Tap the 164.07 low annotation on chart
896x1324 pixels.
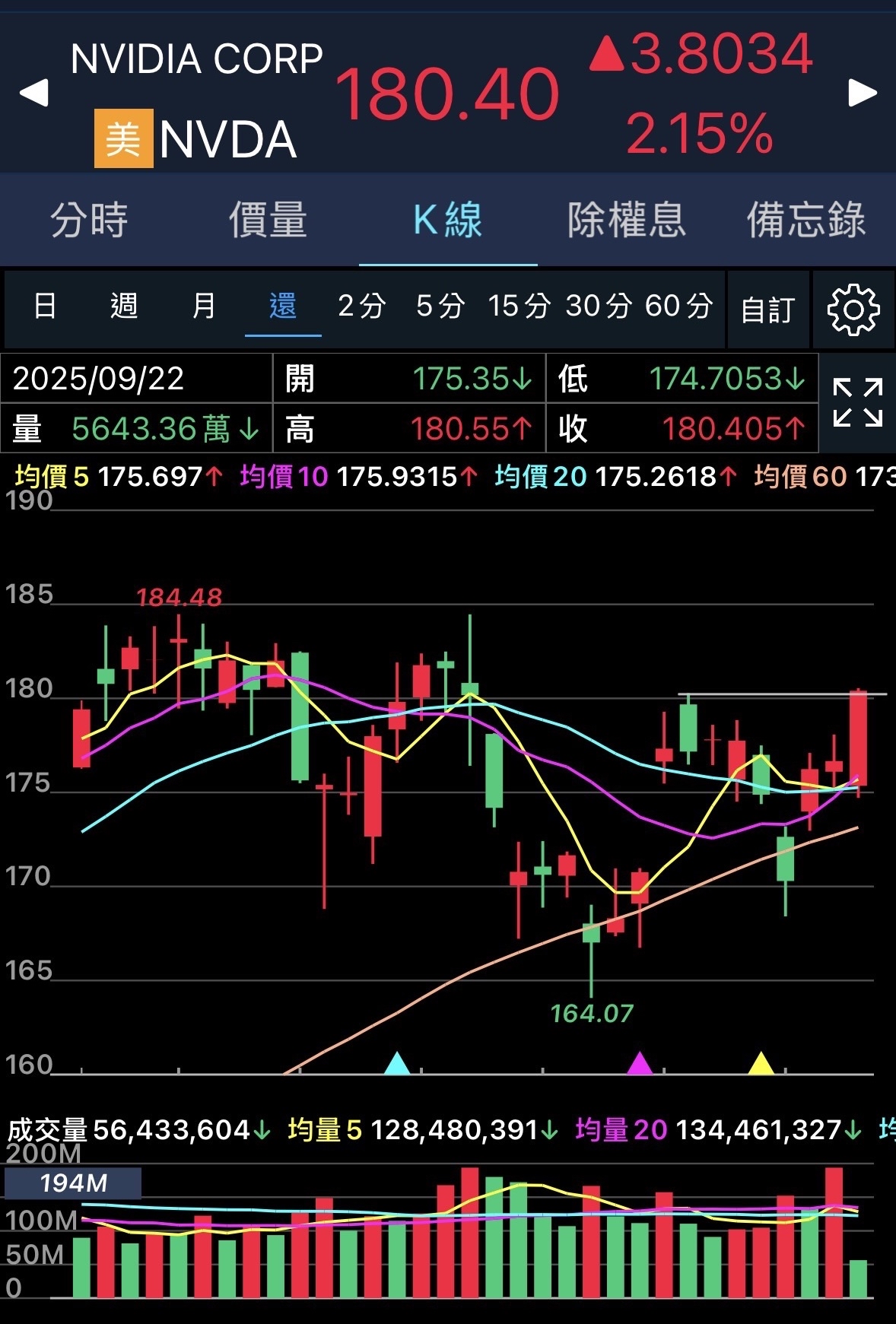(x=592, y=1013)
